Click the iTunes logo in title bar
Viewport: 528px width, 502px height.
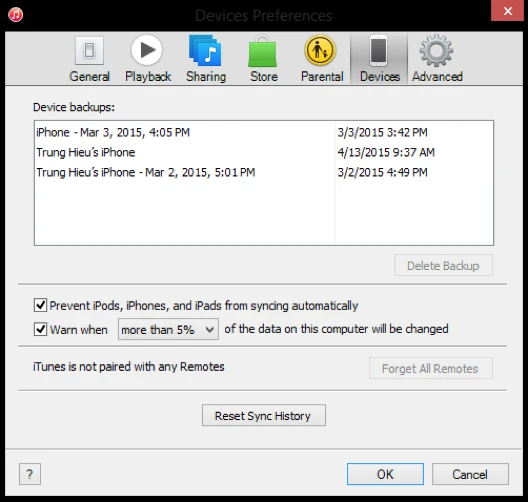pos(15,14)
